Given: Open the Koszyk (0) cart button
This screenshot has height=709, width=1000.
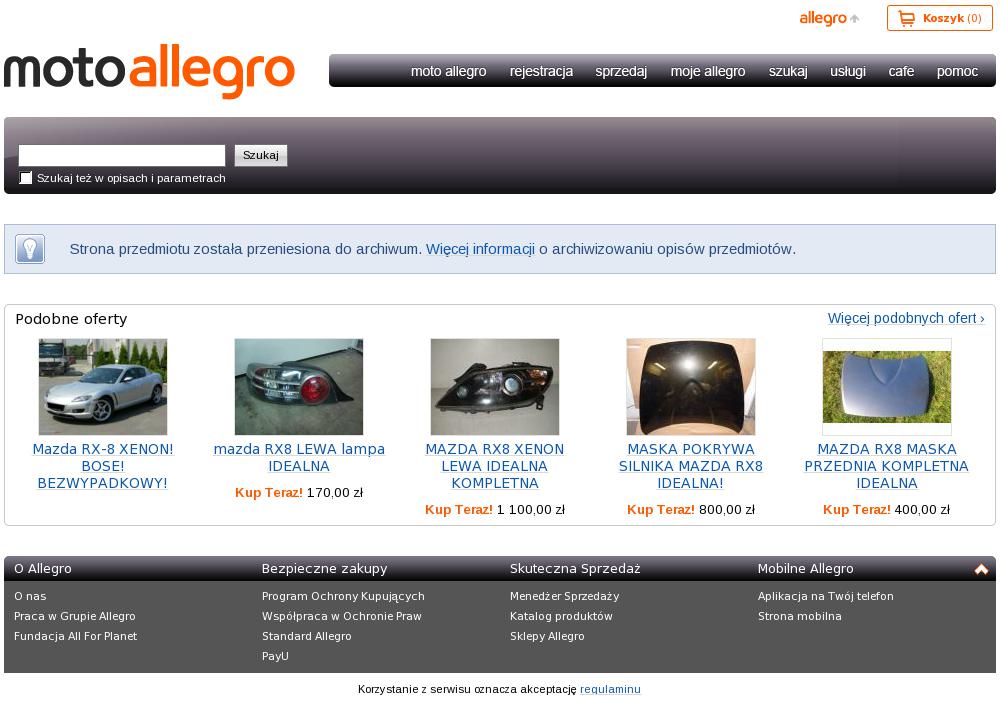Looking at the screenshot, I should point(939,18).
